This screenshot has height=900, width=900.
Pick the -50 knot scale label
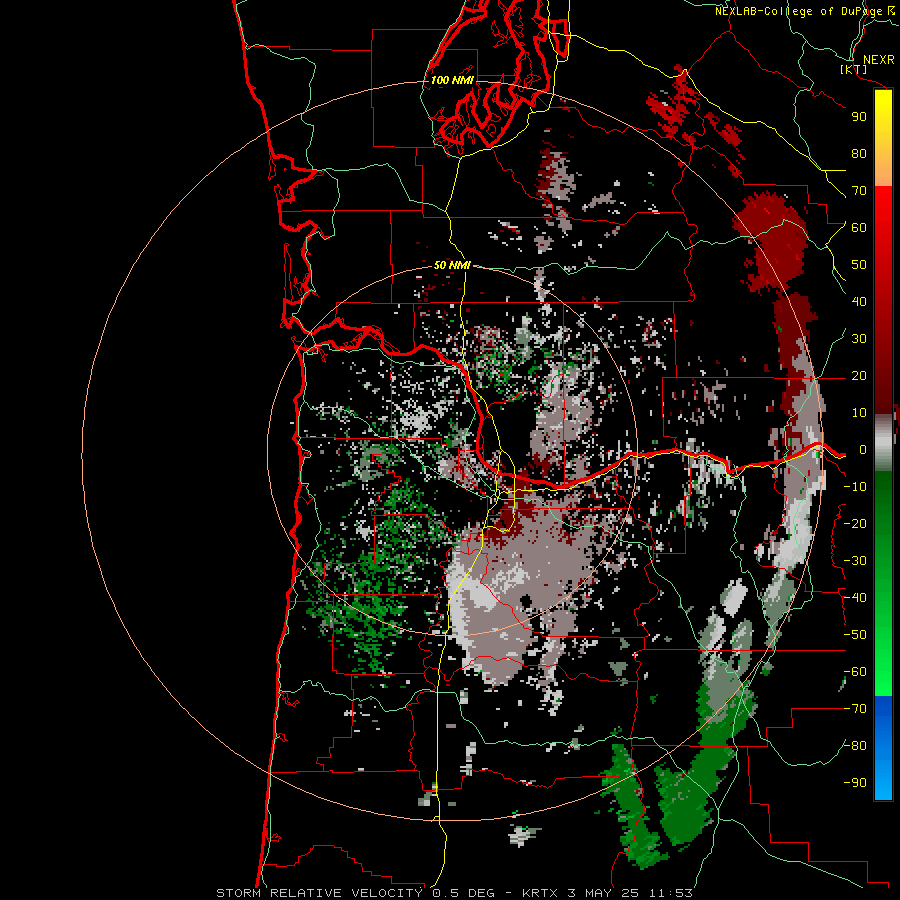855,635
